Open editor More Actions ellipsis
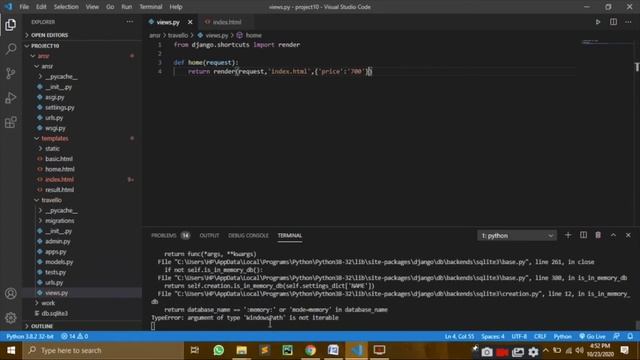Screen dimensions: 640x360 628,22
